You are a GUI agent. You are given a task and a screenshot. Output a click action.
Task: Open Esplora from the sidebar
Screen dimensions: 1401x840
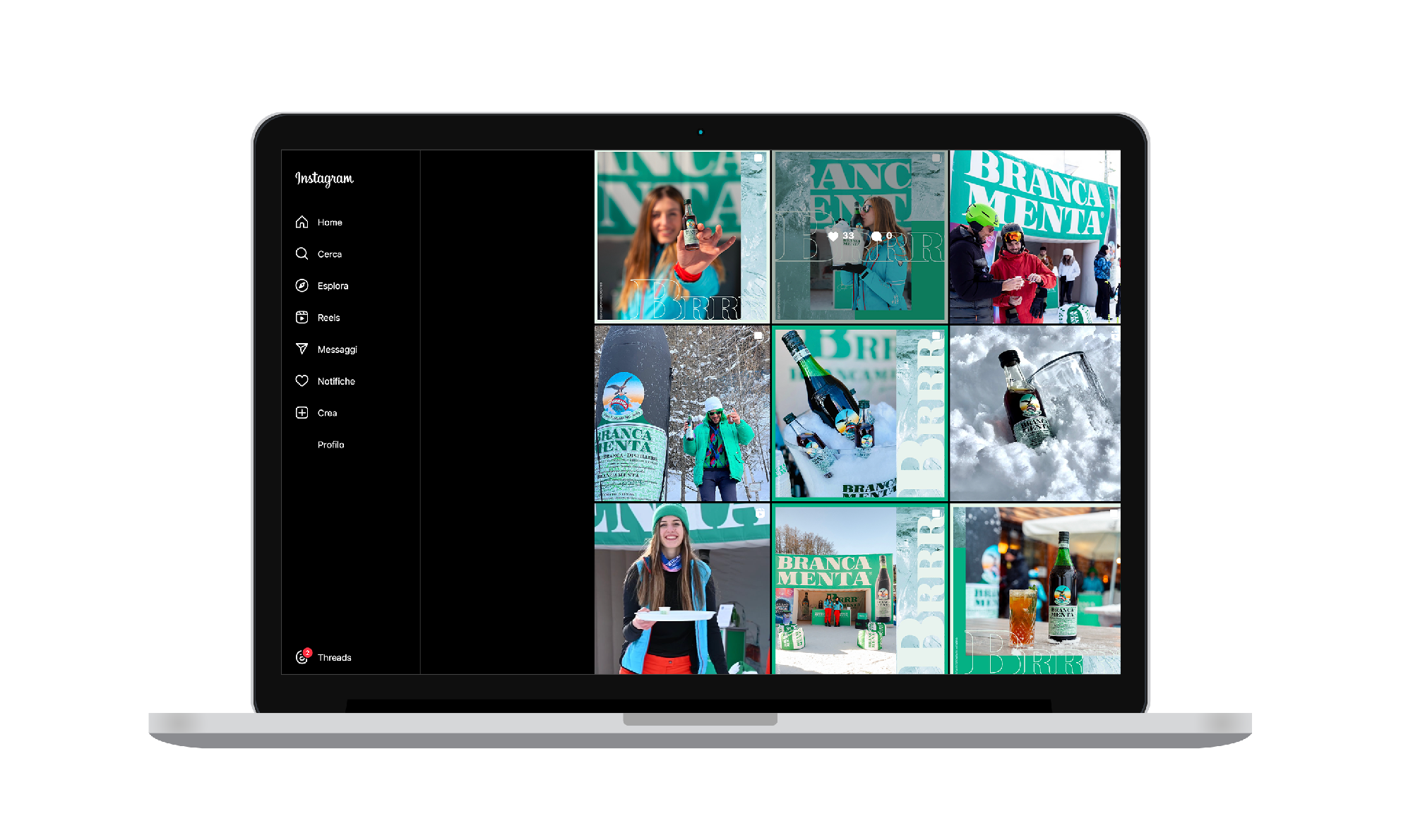(322, 286)
